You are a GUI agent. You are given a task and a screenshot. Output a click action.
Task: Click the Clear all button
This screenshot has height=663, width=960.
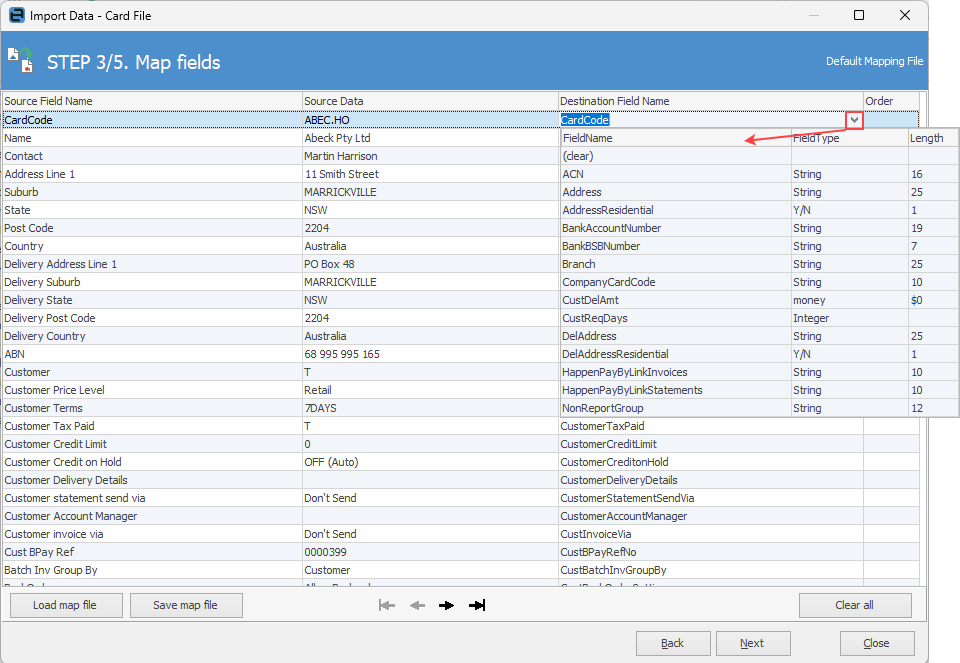[x=855, y=605]
